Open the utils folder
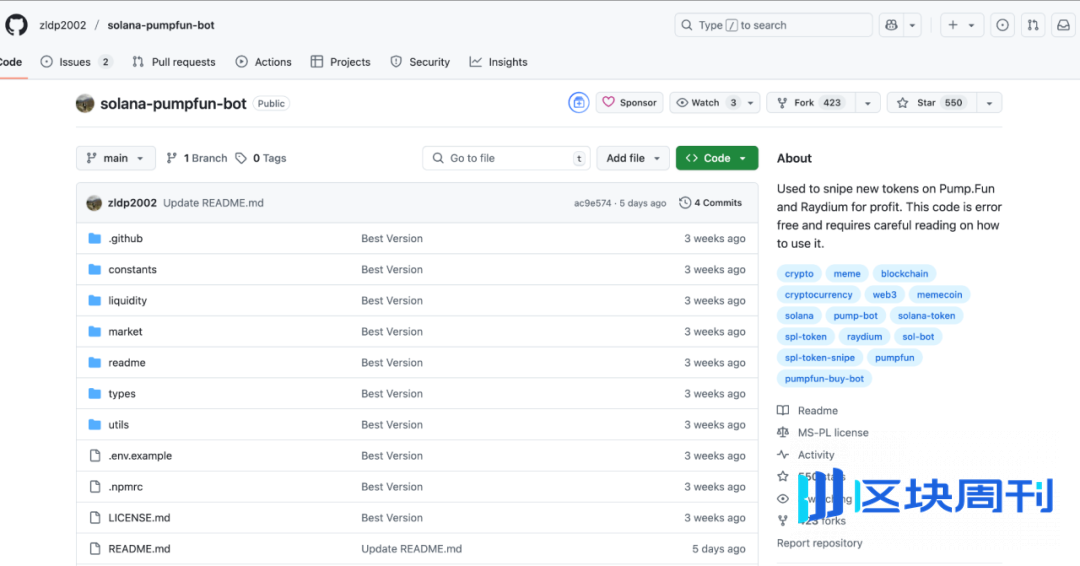 (x=118, y=424)
